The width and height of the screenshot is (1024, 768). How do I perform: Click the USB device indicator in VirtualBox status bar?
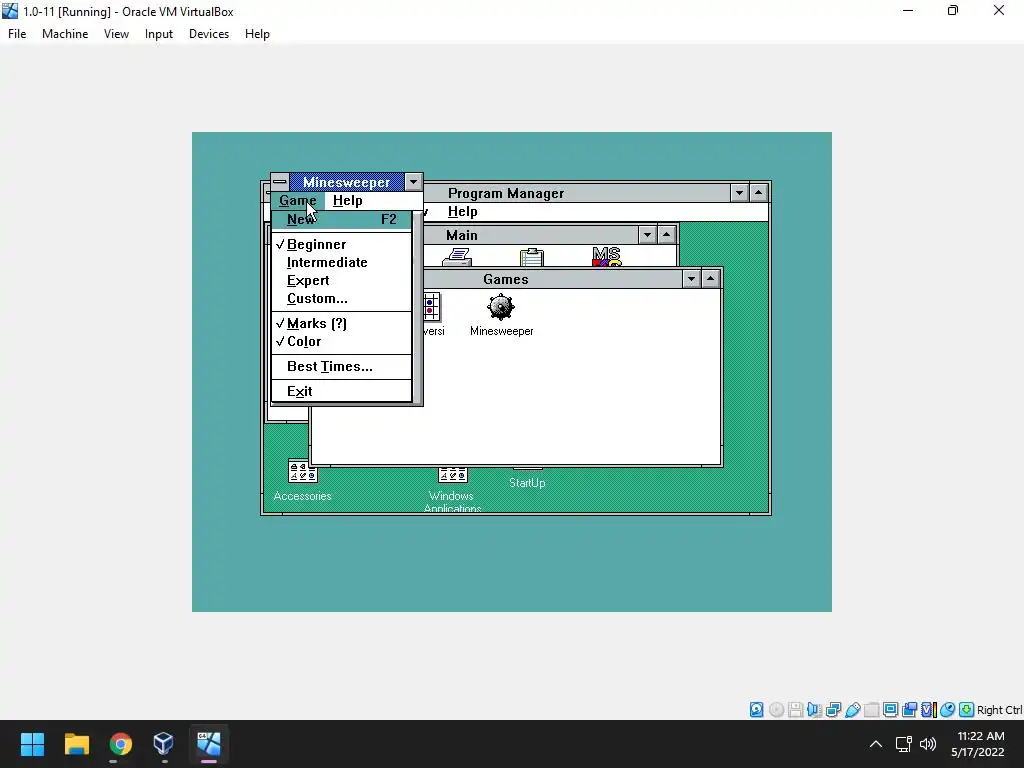(852, 710)
